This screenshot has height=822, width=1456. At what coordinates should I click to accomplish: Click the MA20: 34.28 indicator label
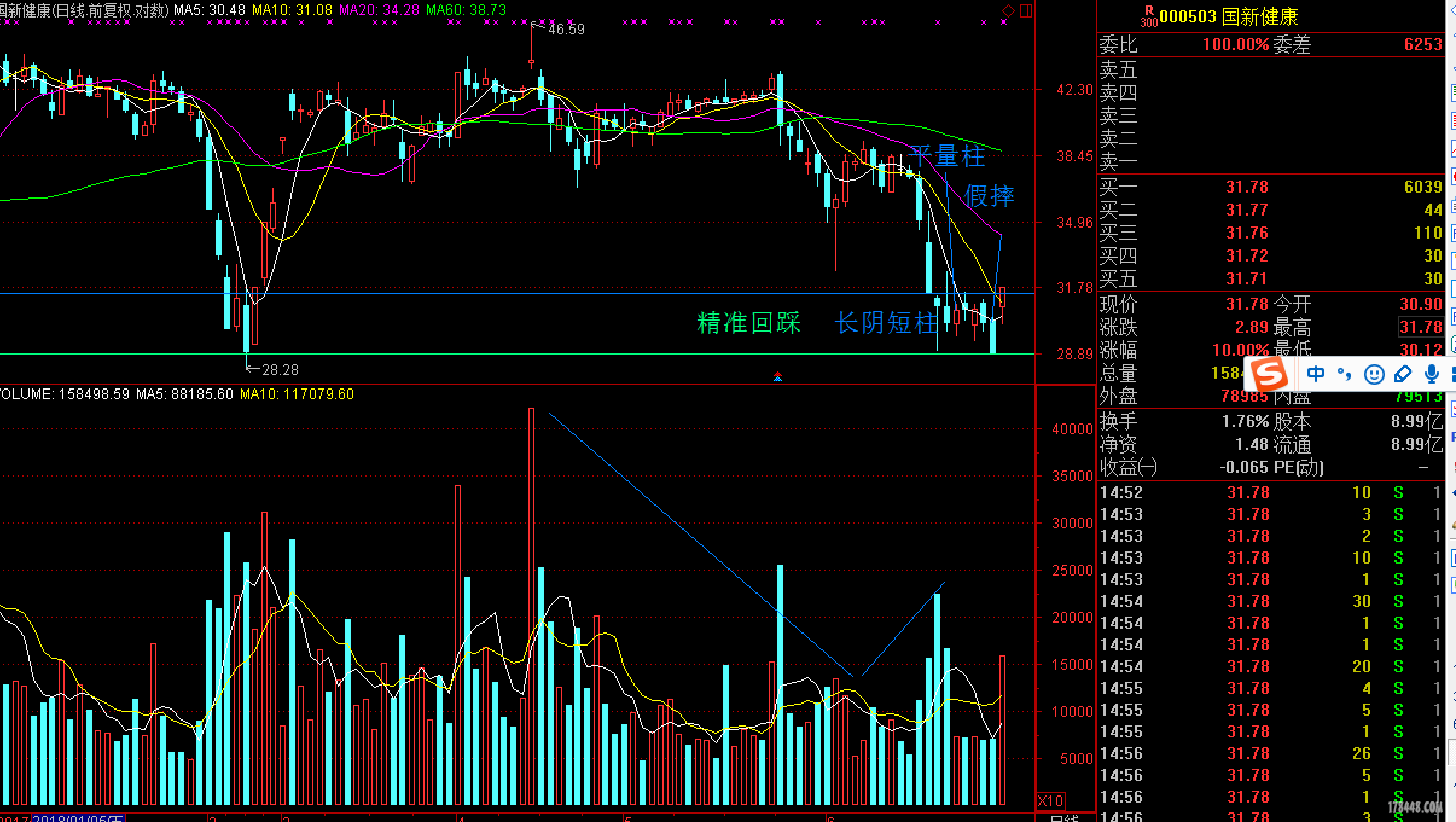coord(379,10)
